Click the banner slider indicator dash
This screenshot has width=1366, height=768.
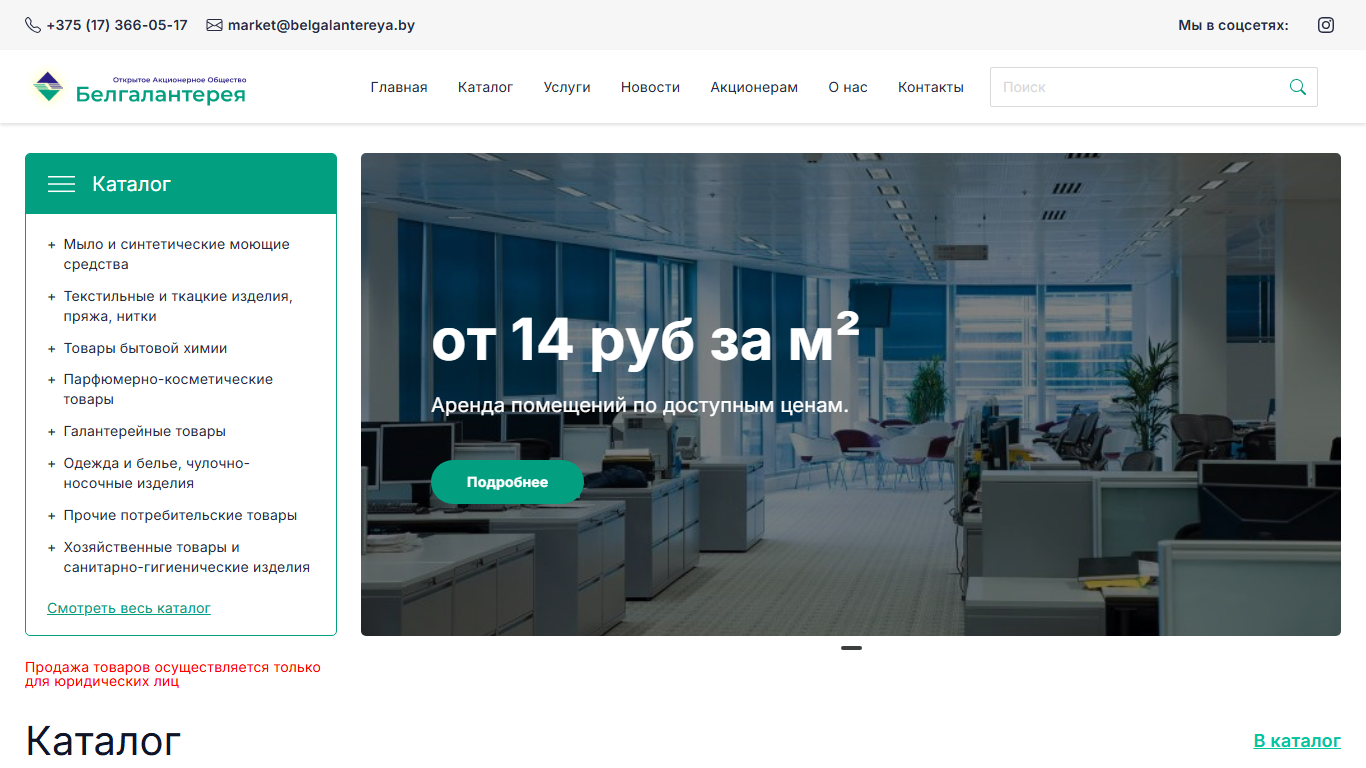[851, 648]
